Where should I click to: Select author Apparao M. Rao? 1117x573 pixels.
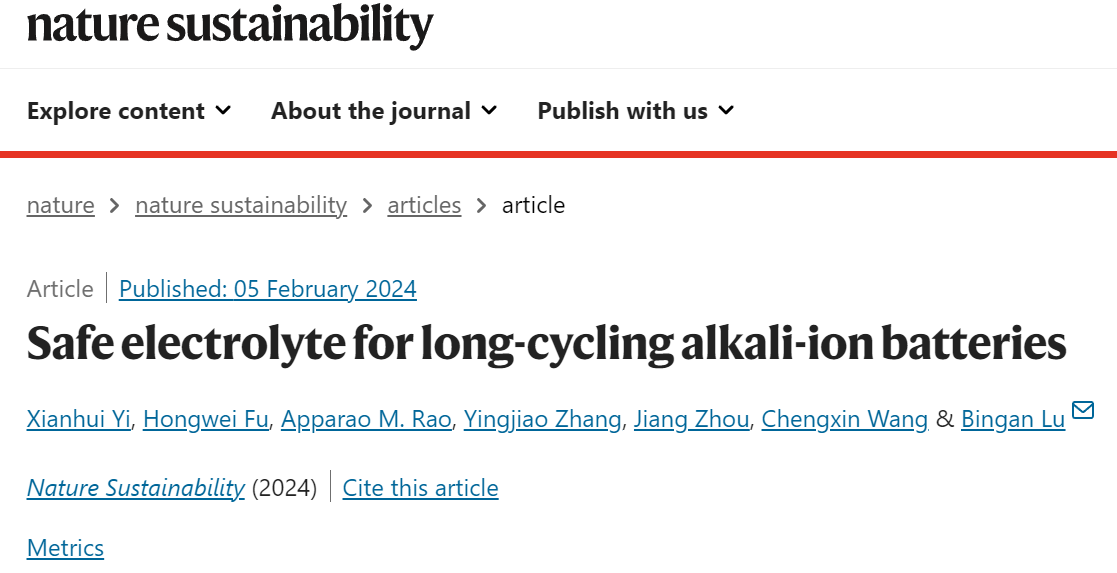coord(366,419)
